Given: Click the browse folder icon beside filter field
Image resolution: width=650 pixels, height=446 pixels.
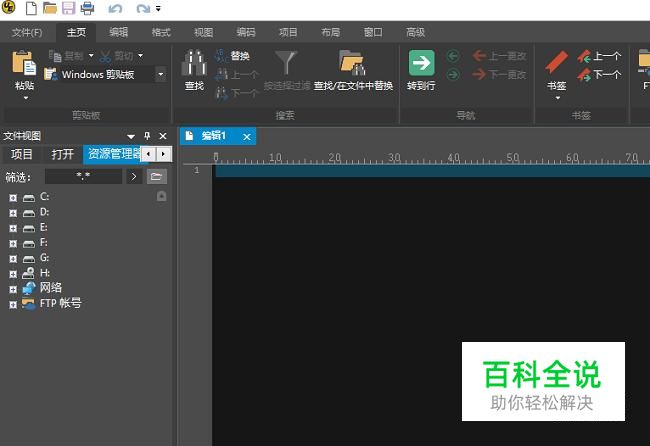Looking at the screenshot, I should coord(156,176).
